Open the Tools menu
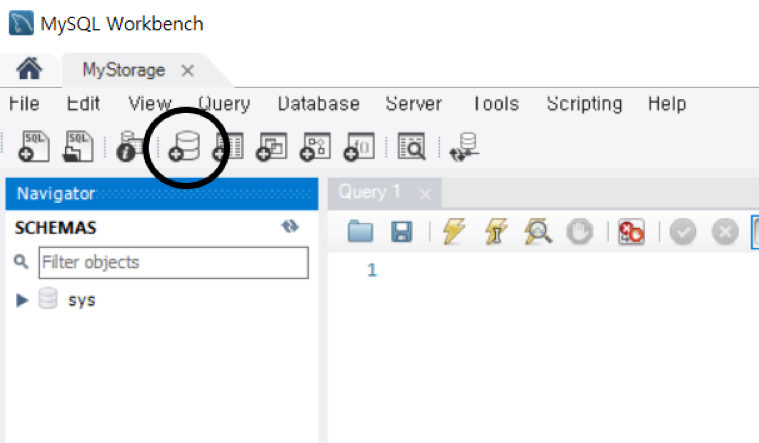 pyautogui.click(x=496, y=104)
